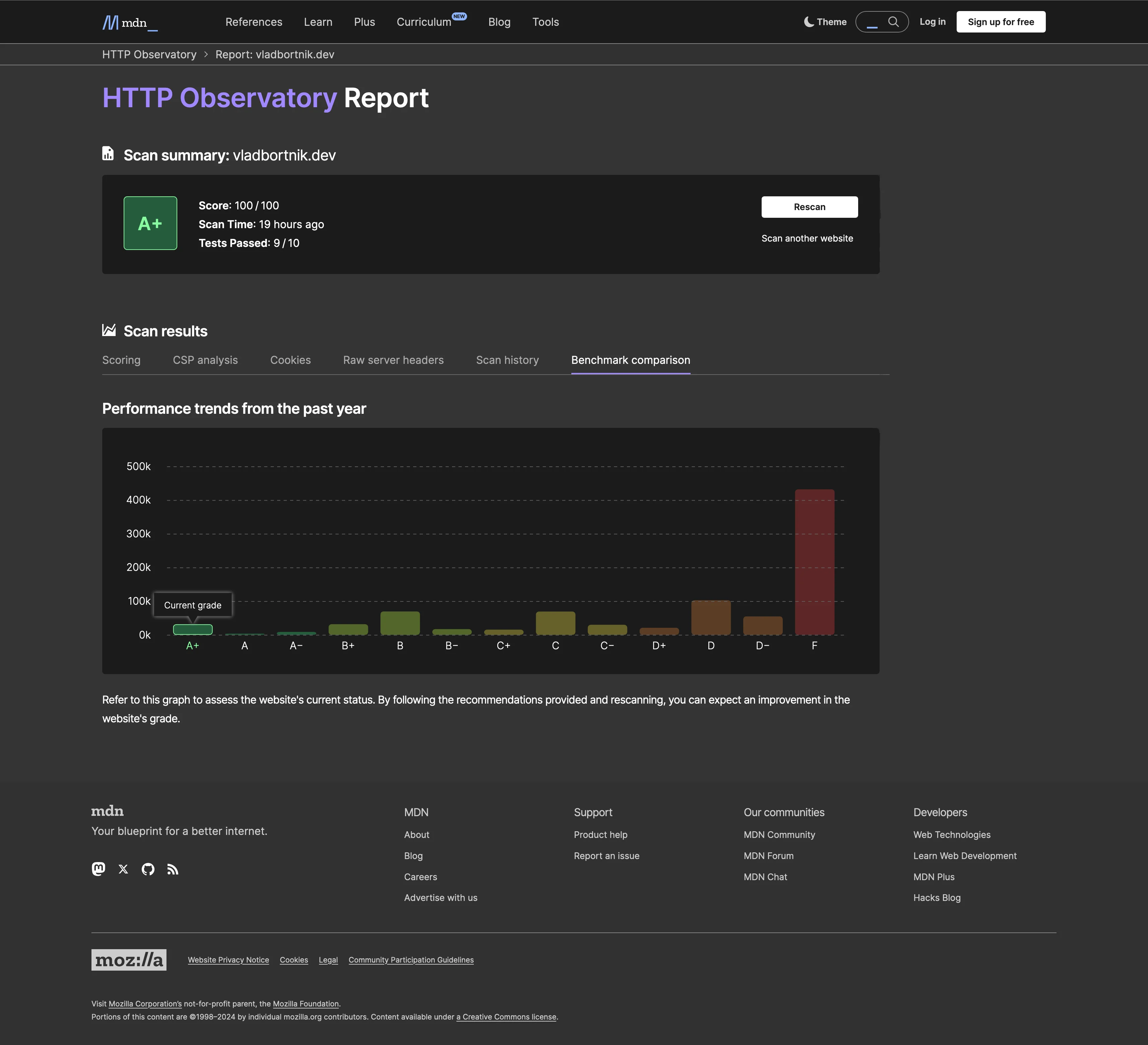The height and width of the screenshot is (1045, 1148).
Task: Open Tools from the top navigation
Action: tap(545, 22)
